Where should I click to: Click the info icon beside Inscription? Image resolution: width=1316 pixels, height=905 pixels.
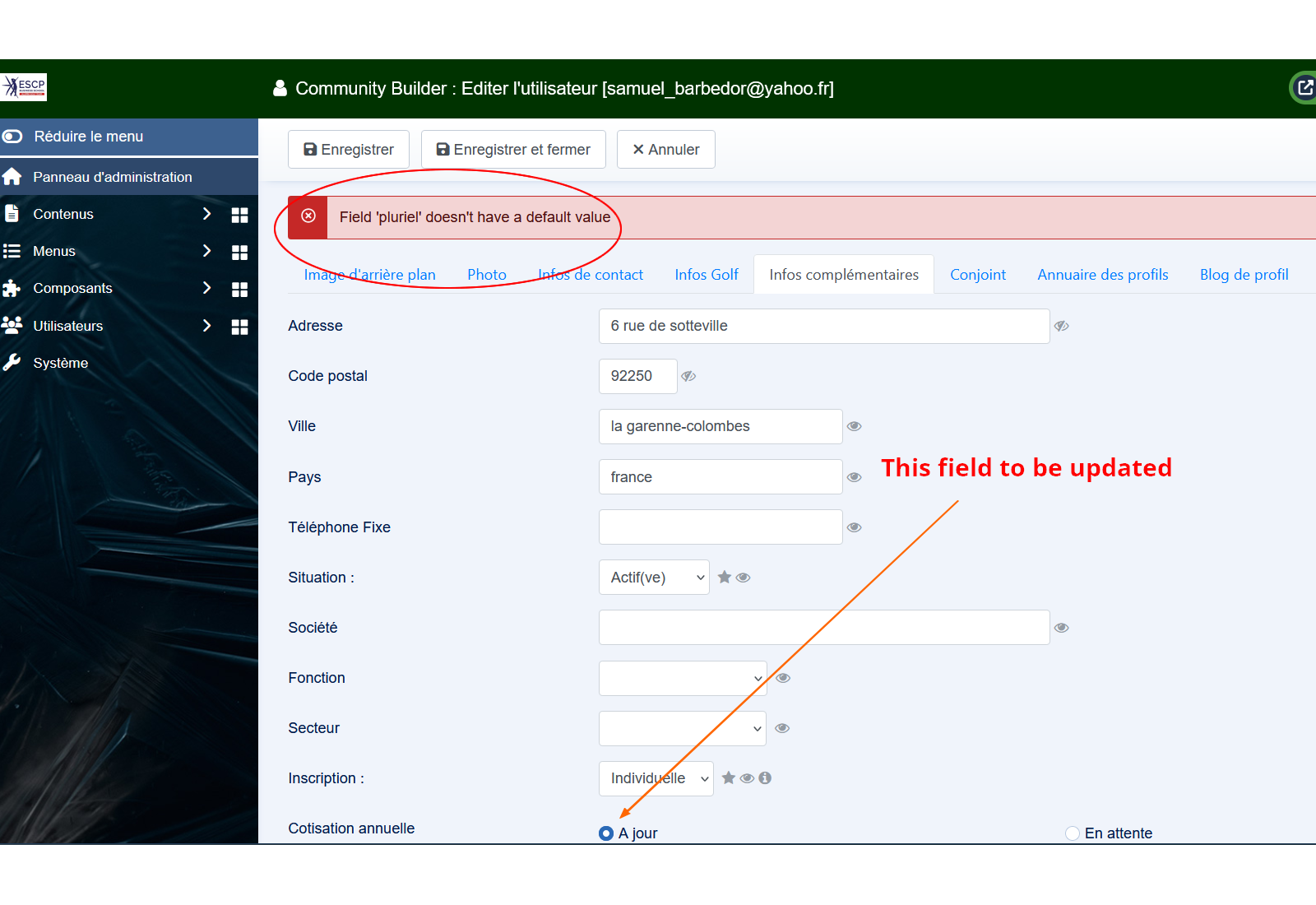[765, 777]
